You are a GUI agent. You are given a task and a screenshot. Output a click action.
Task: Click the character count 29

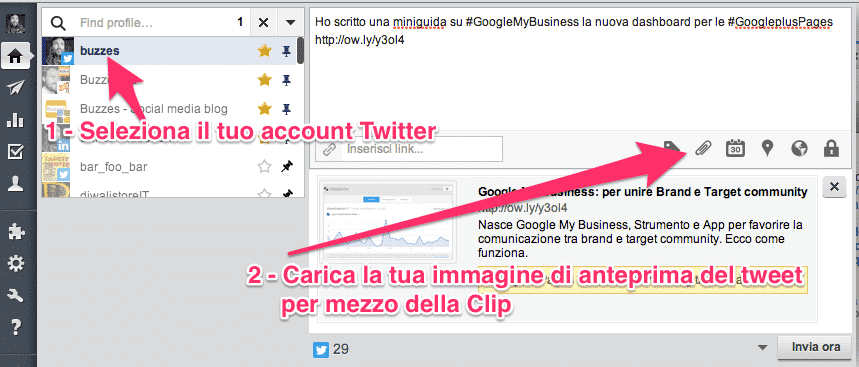[341, 349]
